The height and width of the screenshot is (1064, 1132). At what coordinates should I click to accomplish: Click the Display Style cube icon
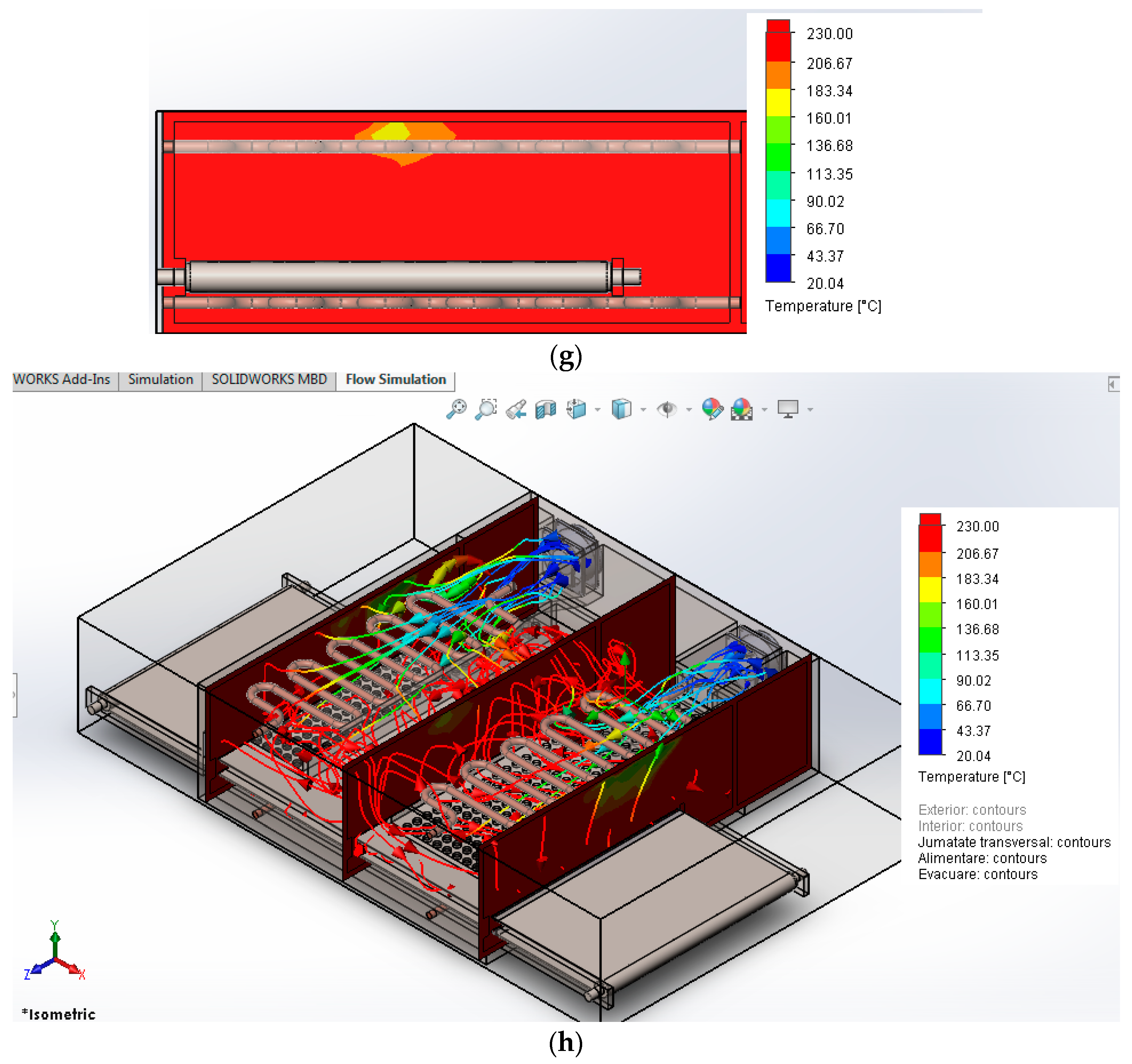(x=621, y=409)
